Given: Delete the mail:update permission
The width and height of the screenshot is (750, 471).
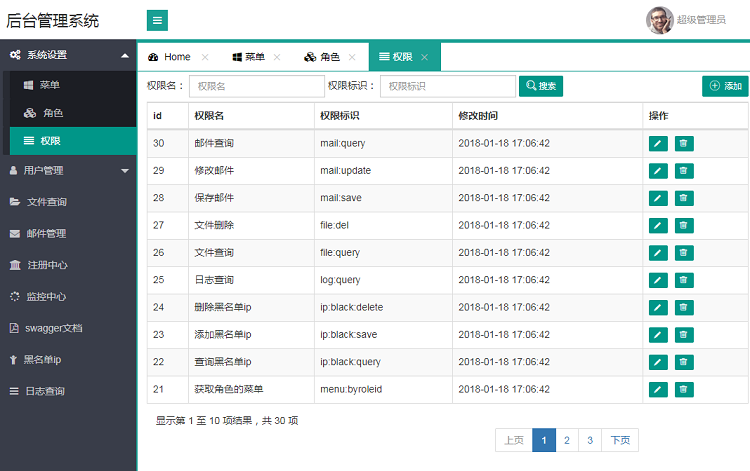Looking at the screenshot, I should [684, 171].
